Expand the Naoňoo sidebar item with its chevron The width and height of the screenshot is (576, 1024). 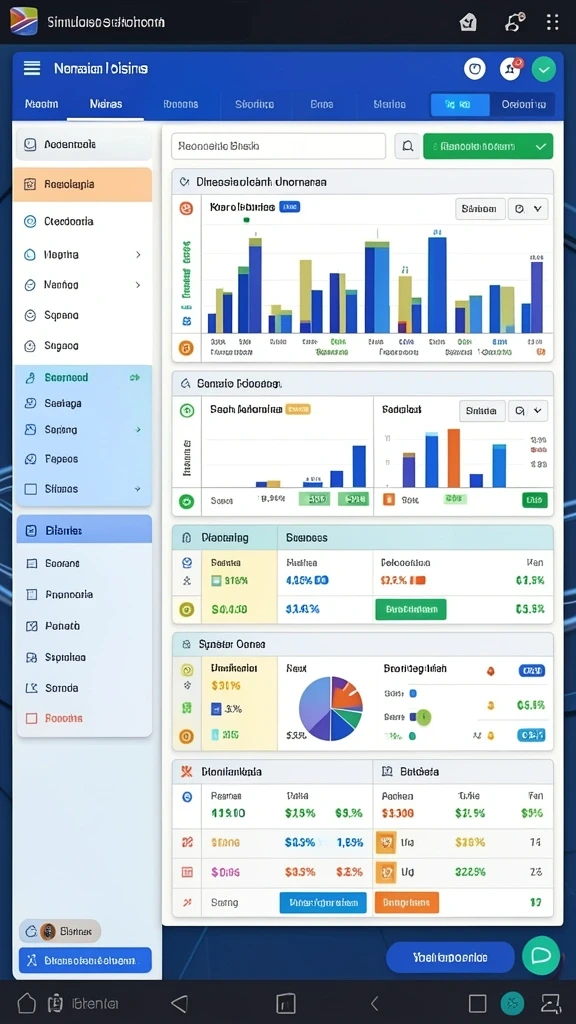click(138, 285)
